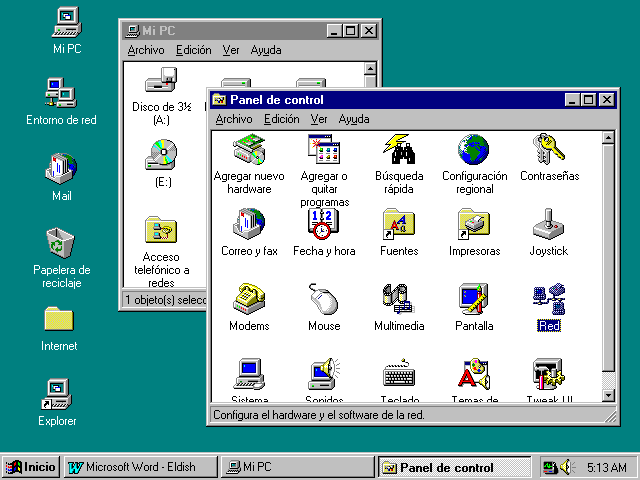Open Archivo menu in Panel de control
Image resolution: width=640 pixels, height=480 pixels.
point(234,119)
